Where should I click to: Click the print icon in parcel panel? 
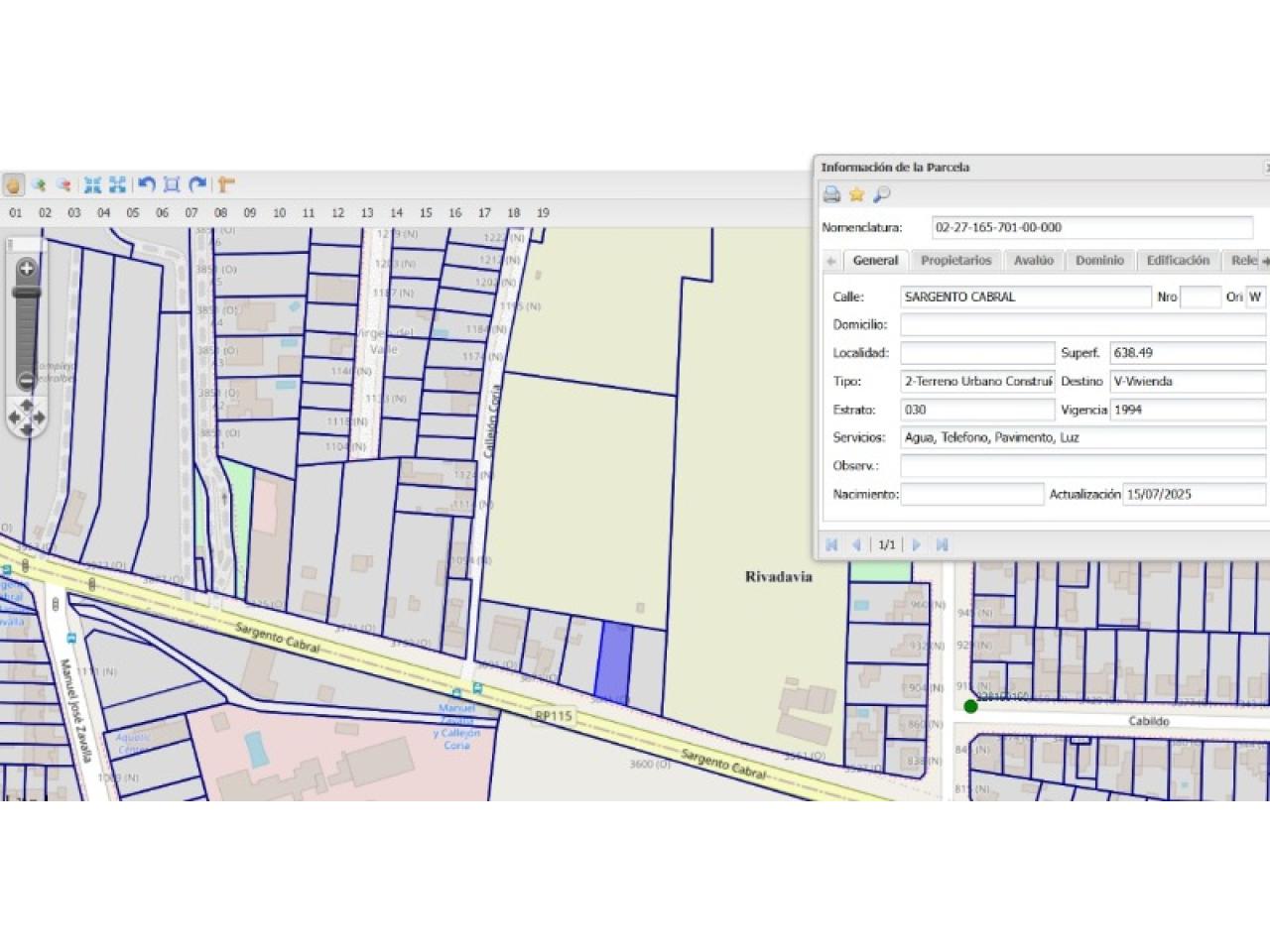coord(832,194)
